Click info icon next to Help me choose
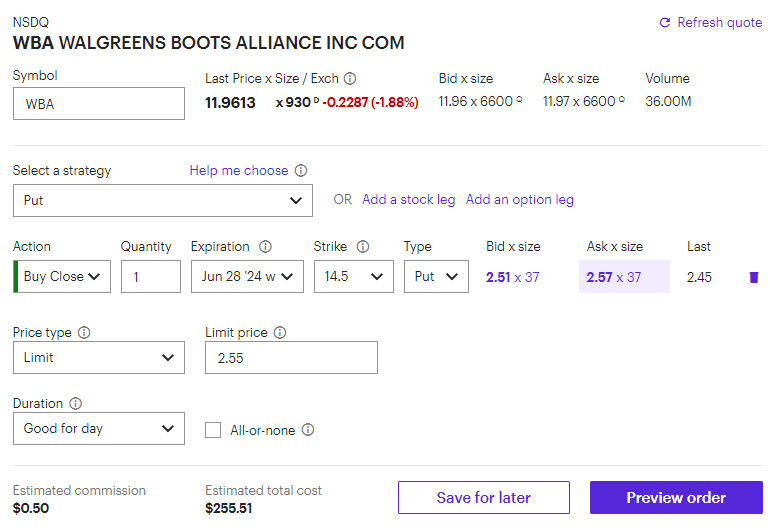Viewport: 770px width, 528px height. 301,171
